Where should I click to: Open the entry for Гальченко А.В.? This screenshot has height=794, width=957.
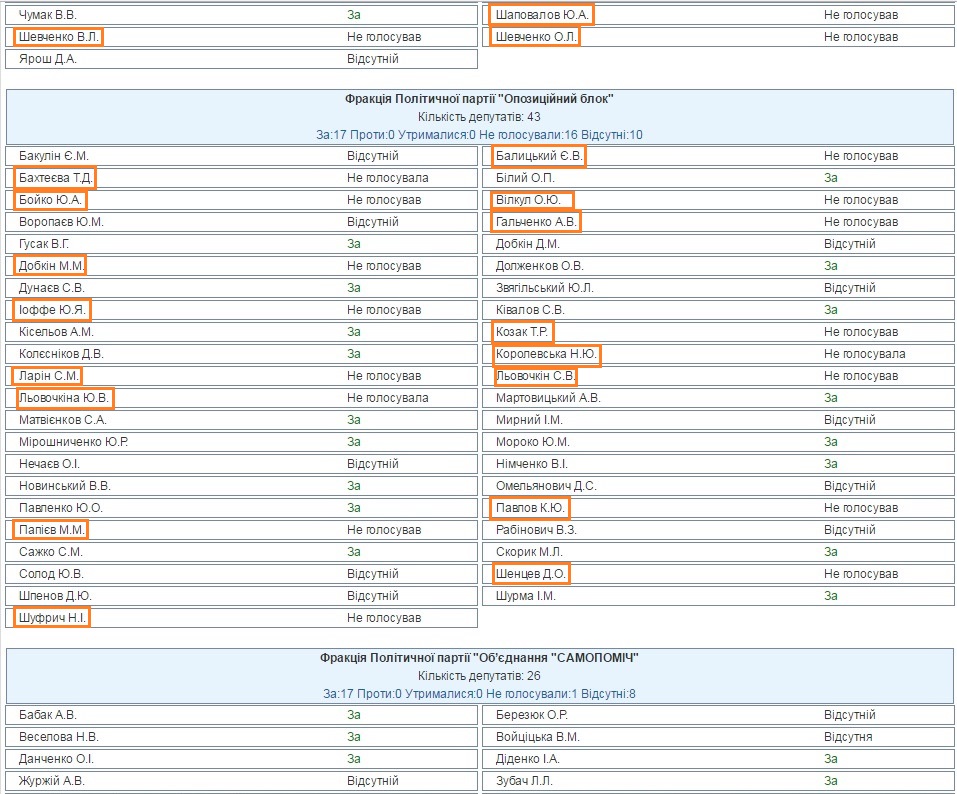click(536, 222)
